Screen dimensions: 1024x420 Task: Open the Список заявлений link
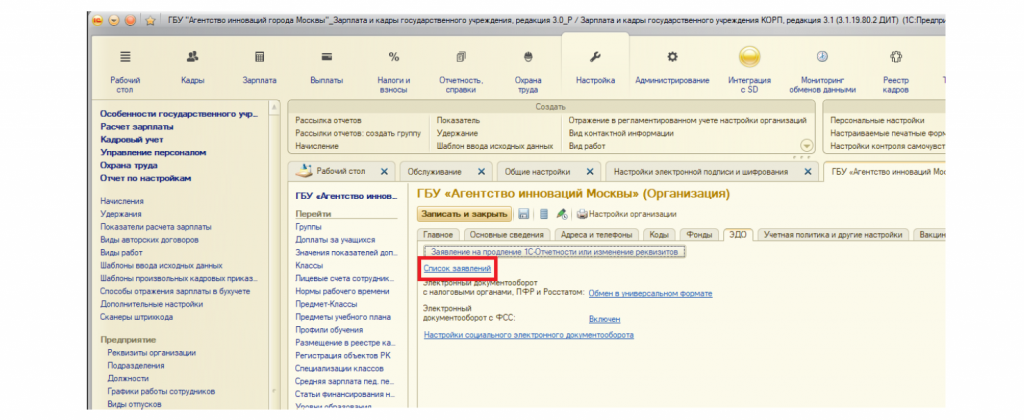(x=457, y=269)
